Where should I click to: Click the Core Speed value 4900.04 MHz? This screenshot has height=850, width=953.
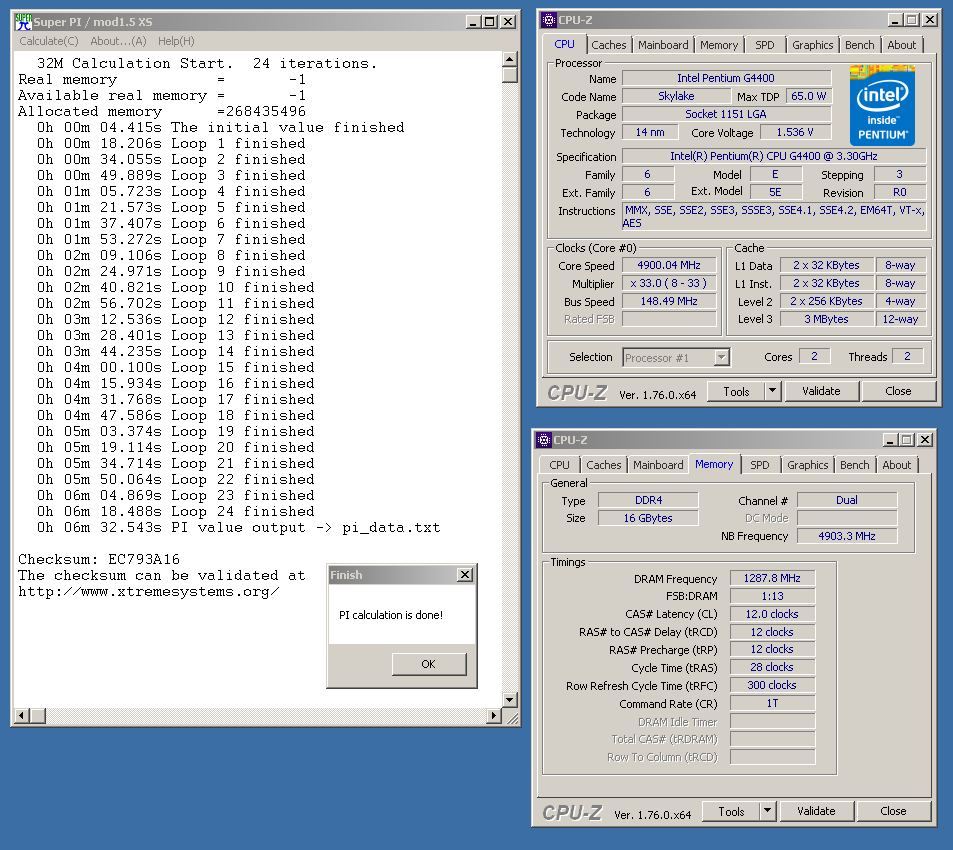coord(669,266)
